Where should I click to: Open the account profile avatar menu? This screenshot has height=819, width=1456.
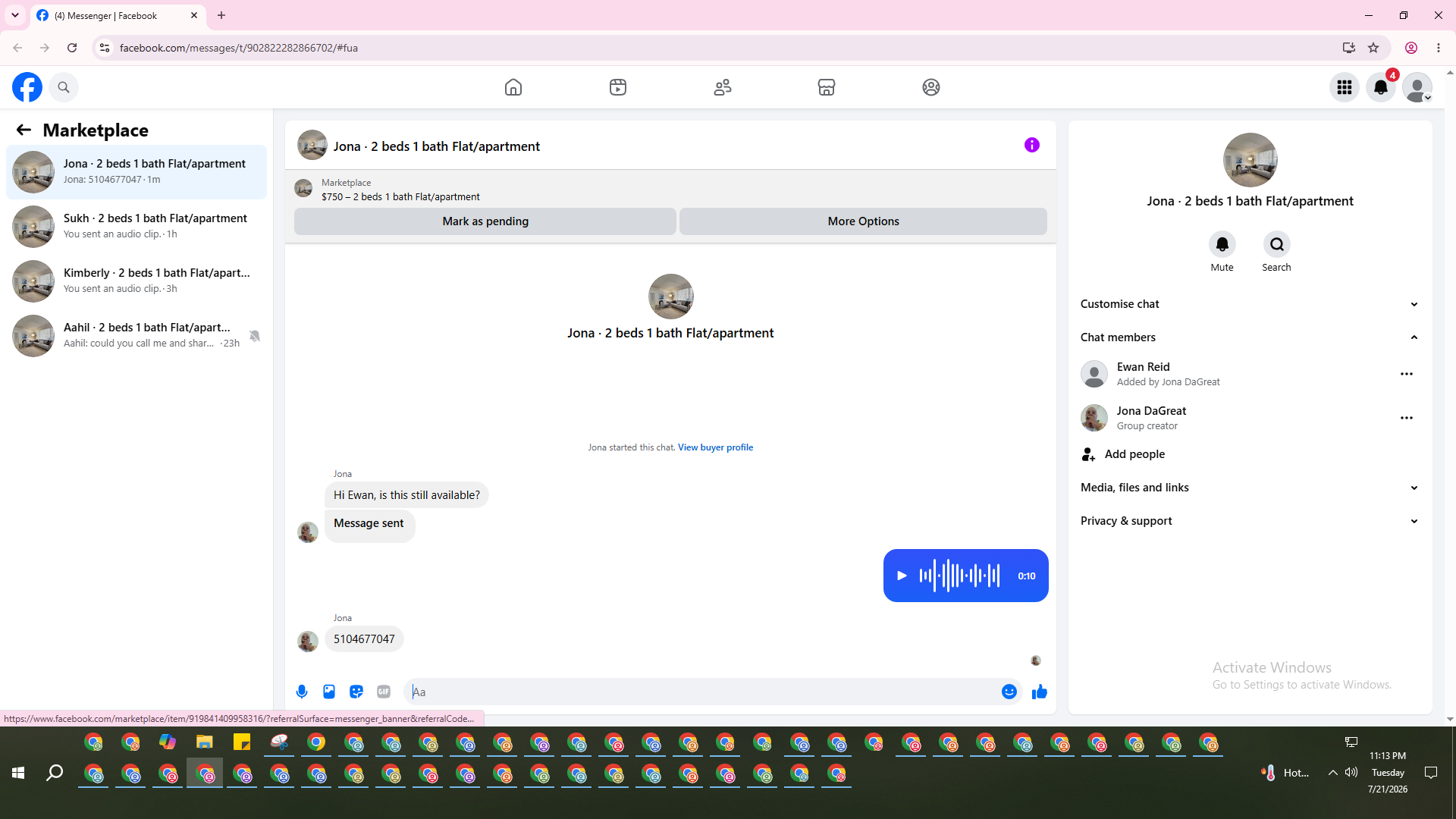click(x=1417, y=87)
